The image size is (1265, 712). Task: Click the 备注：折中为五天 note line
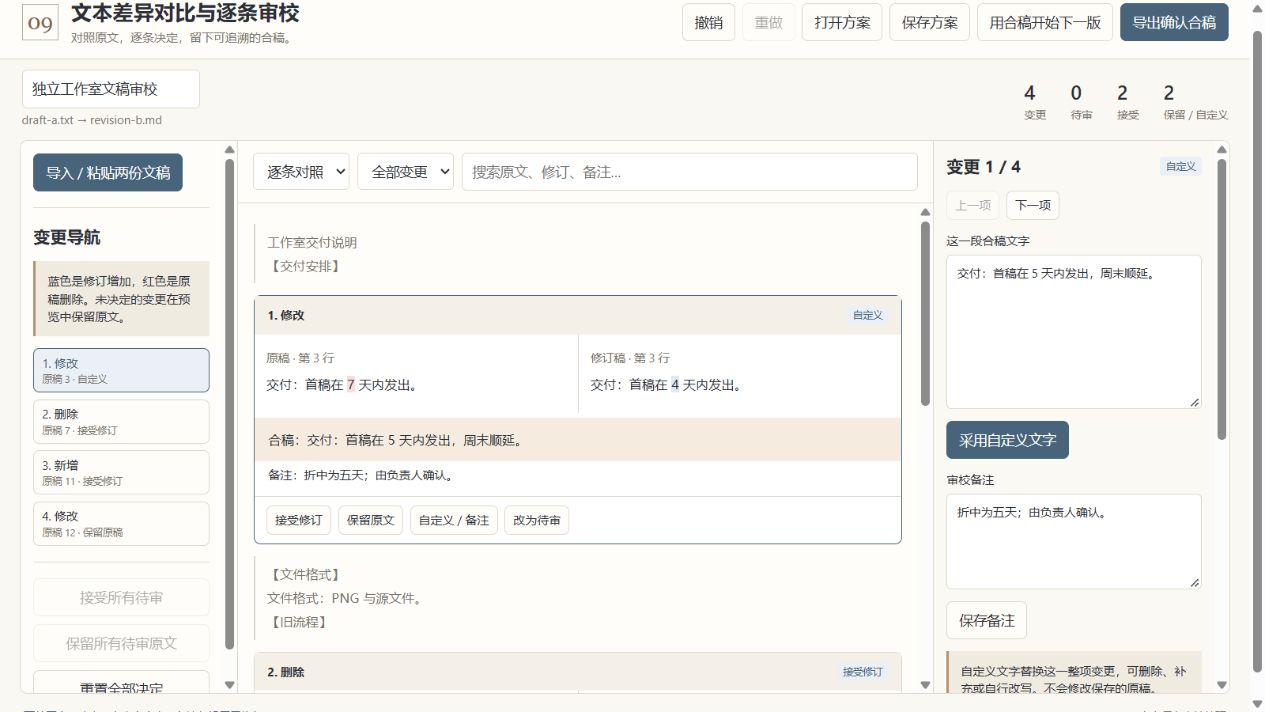point(360,476)
